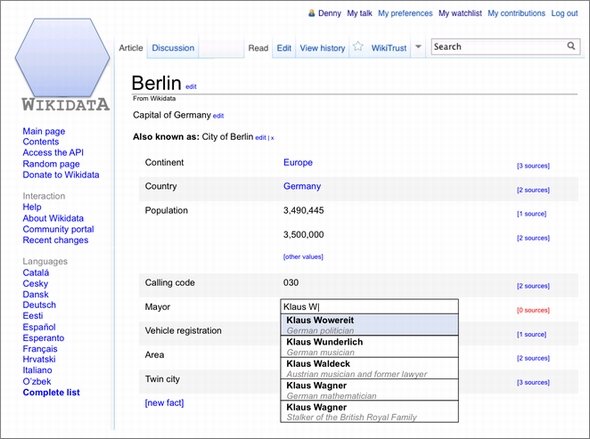View Recent changes
590x439 pixels.
[55, 240]
